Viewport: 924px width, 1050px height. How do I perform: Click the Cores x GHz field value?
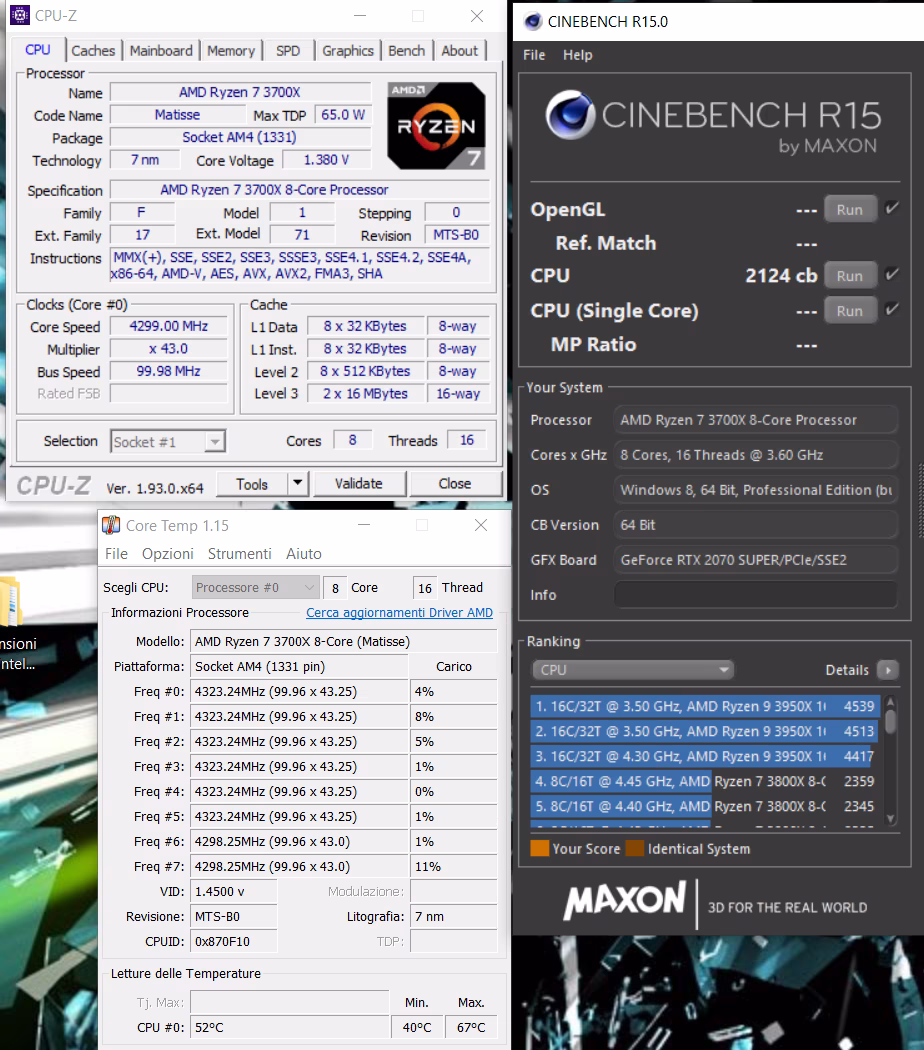tap(755, 455)
